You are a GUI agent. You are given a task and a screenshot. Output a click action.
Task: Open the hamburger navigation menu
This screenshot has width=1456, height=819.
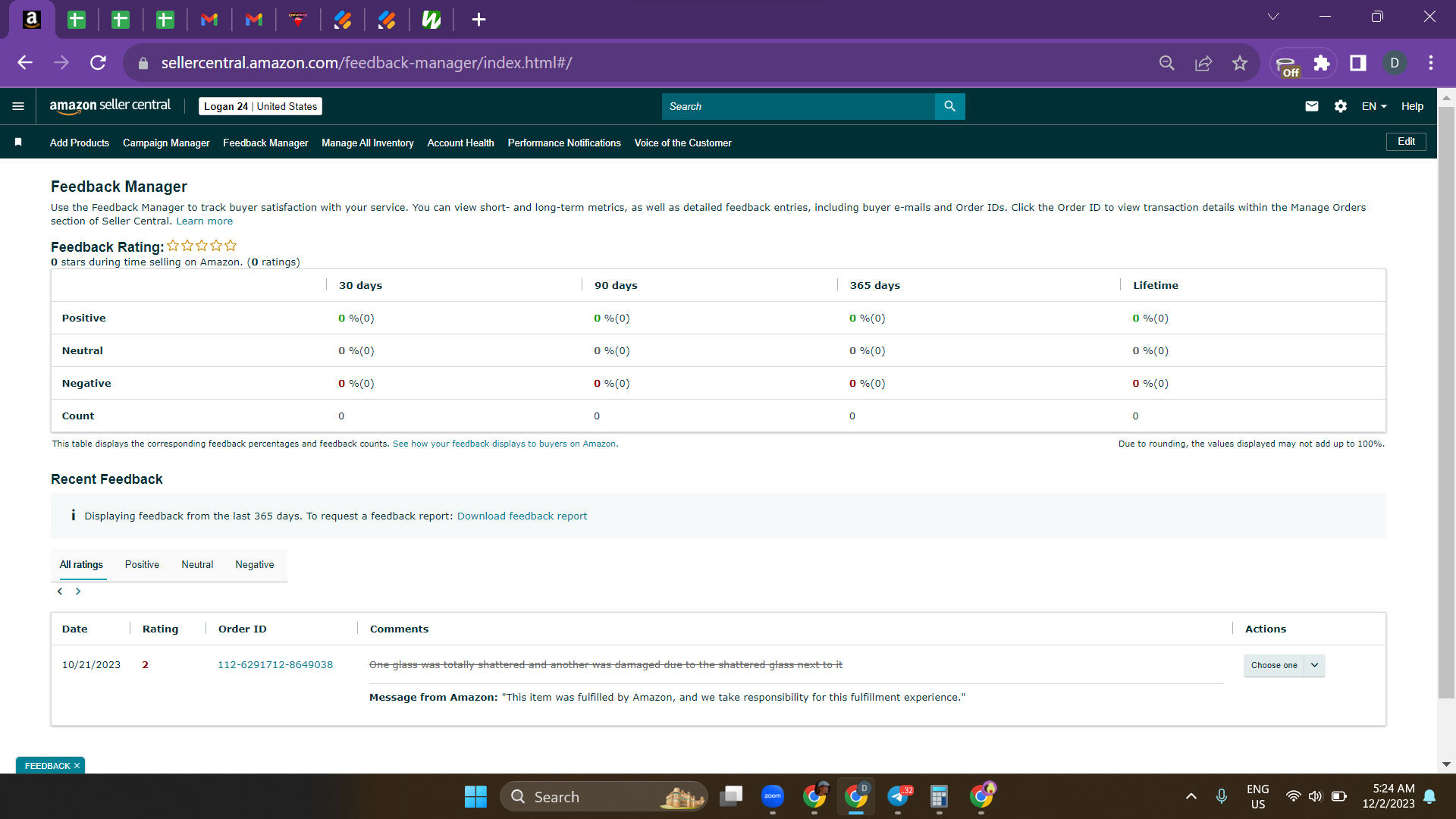18,106
